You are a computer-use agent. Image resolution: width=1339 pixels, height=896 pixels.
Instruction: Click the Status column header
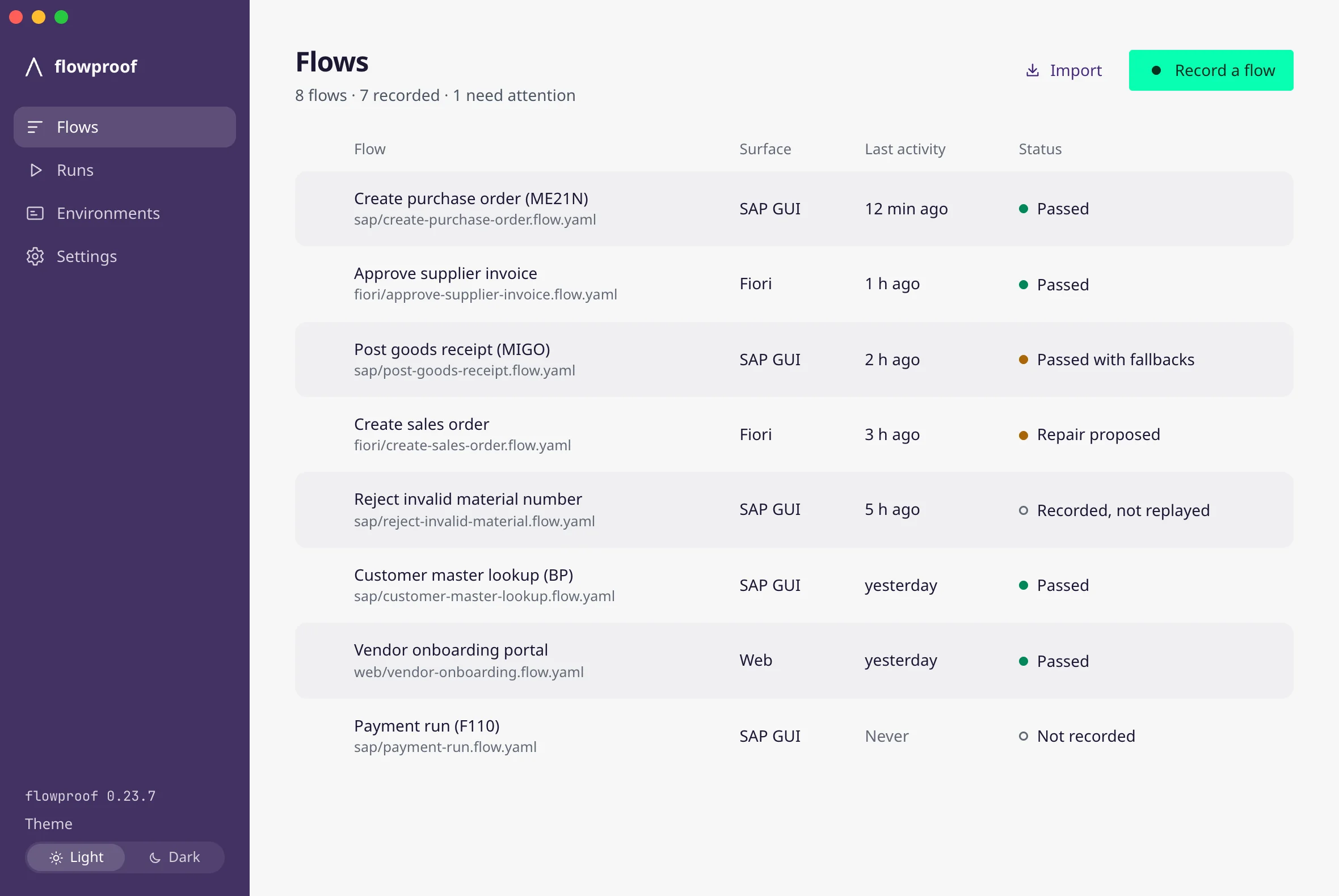tap(1040, 149)
